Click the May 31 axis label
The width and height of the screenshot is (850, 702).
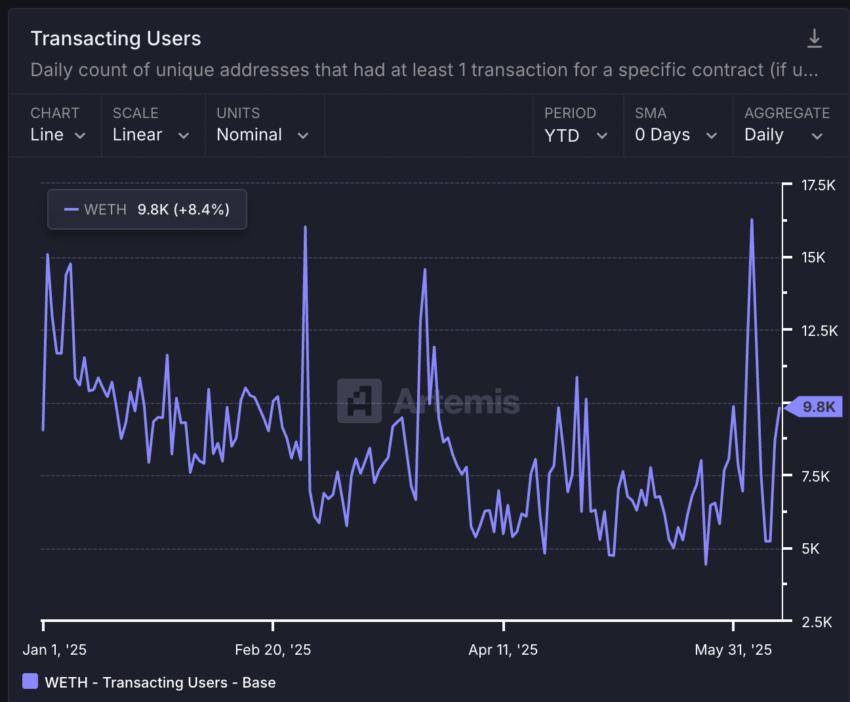[x=735, y=649]
